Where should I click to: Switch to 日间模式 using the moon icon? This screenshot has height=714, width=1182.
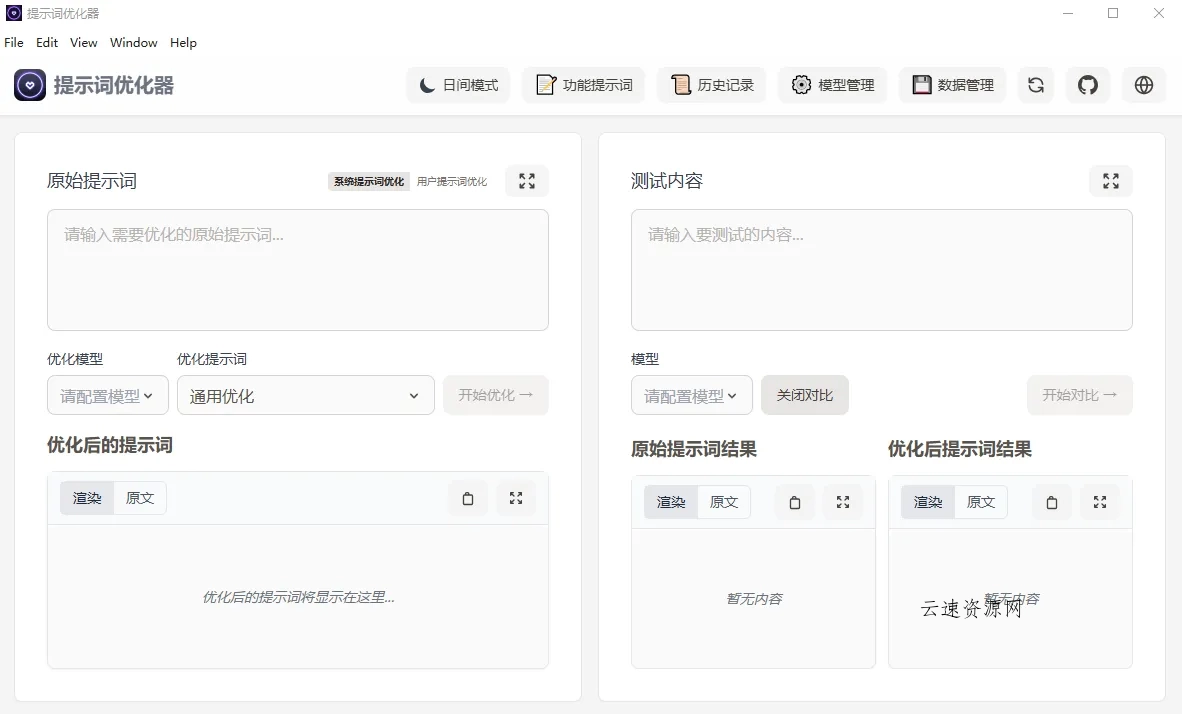click(x=457, y=85)
